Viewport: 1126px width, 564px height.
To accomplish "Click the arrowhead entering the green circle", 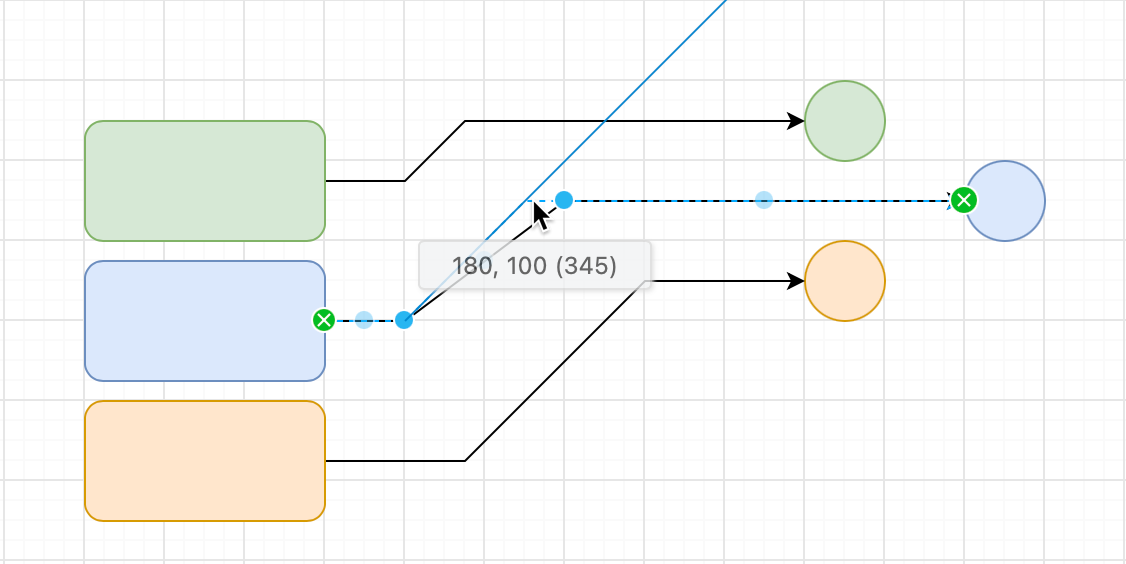I will coord(796,121).
